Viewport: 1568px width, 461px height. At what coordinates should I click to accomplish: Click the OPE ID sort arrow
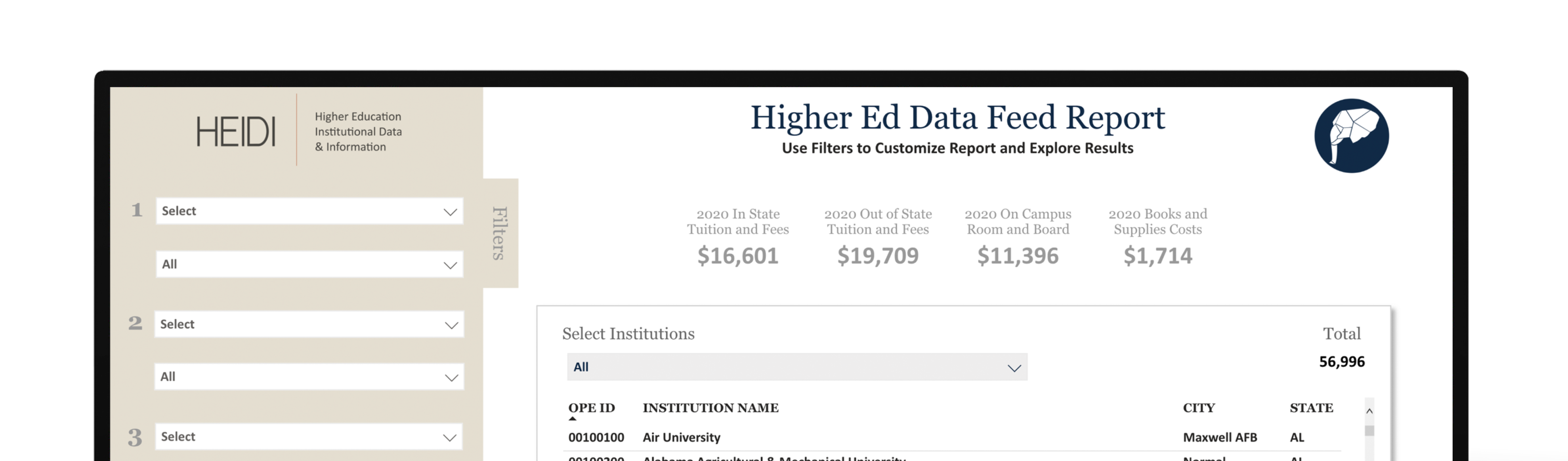pyautogui.click(x=572, y=419)
